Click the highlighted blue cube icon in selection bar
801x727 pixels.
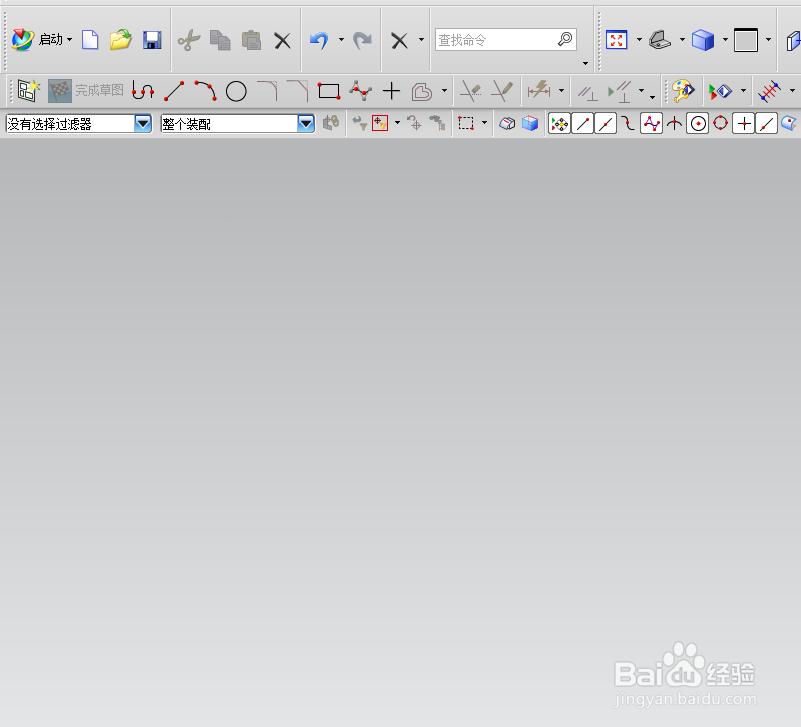coord(530,123)
